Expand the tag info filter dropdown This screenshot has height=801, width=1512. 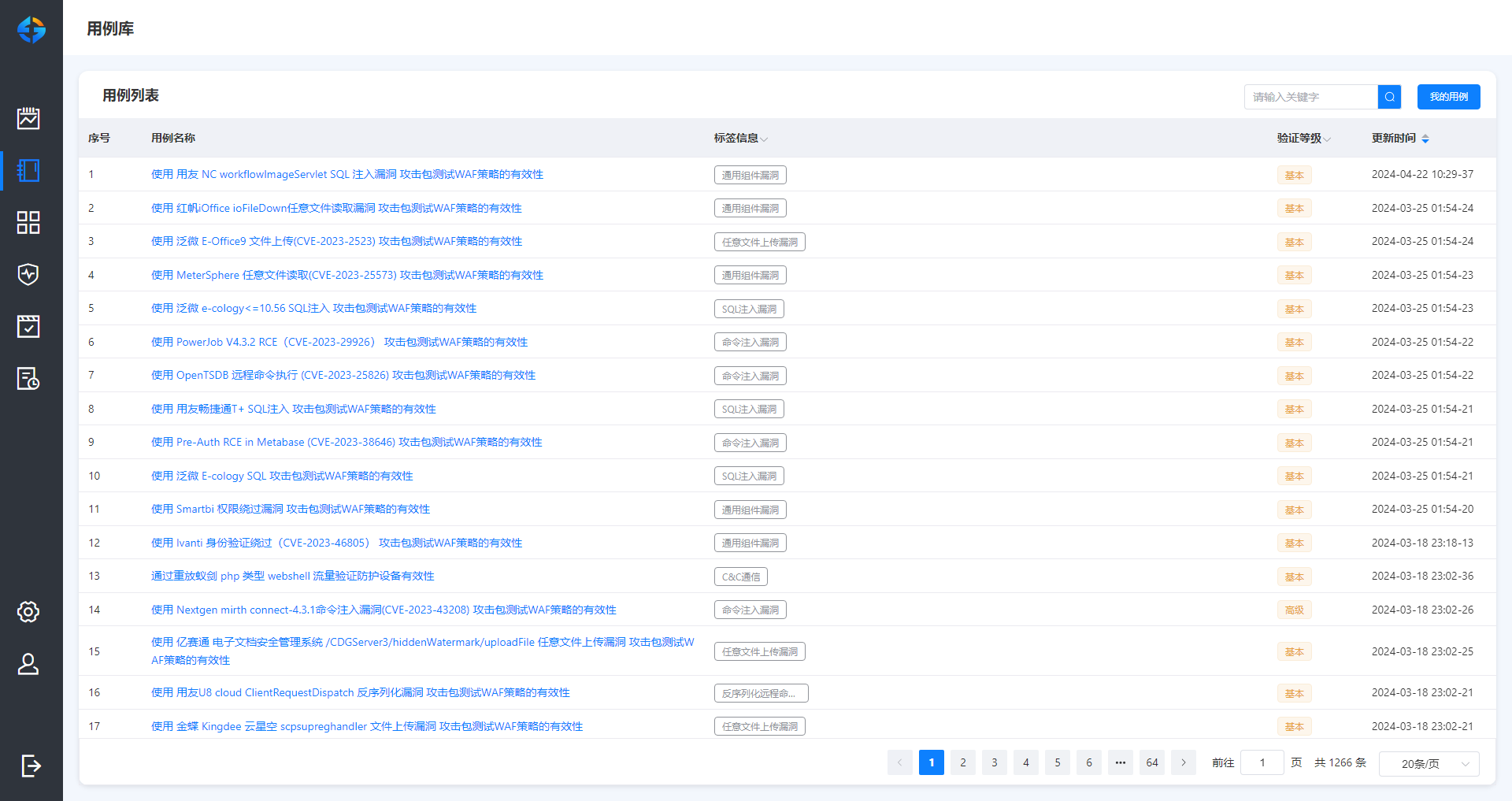(x=764, y=139)
